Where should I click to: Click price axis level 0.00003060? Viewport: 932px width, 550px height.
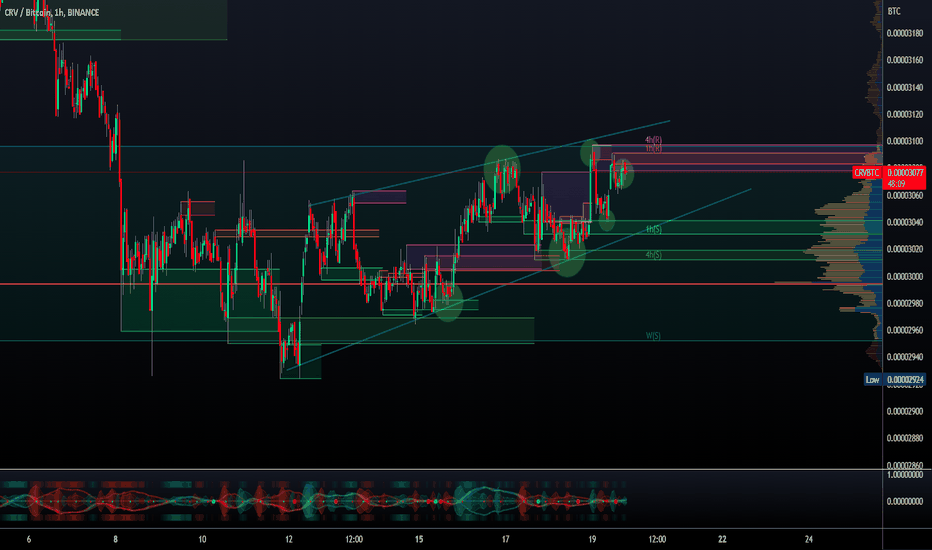905,196
